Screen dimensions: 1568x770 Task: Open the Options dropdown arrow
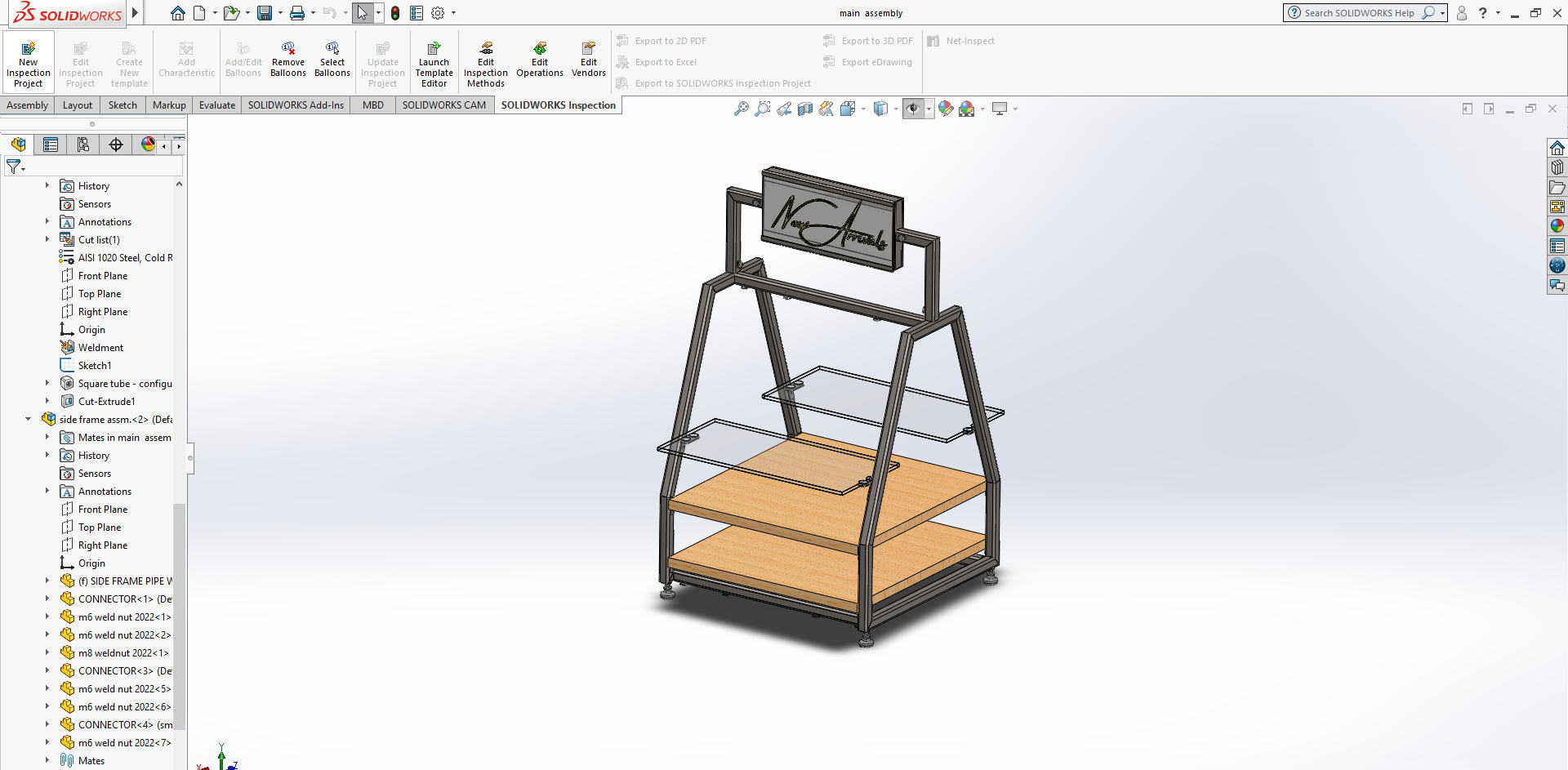pyautogui.click(x=453, y=13)
